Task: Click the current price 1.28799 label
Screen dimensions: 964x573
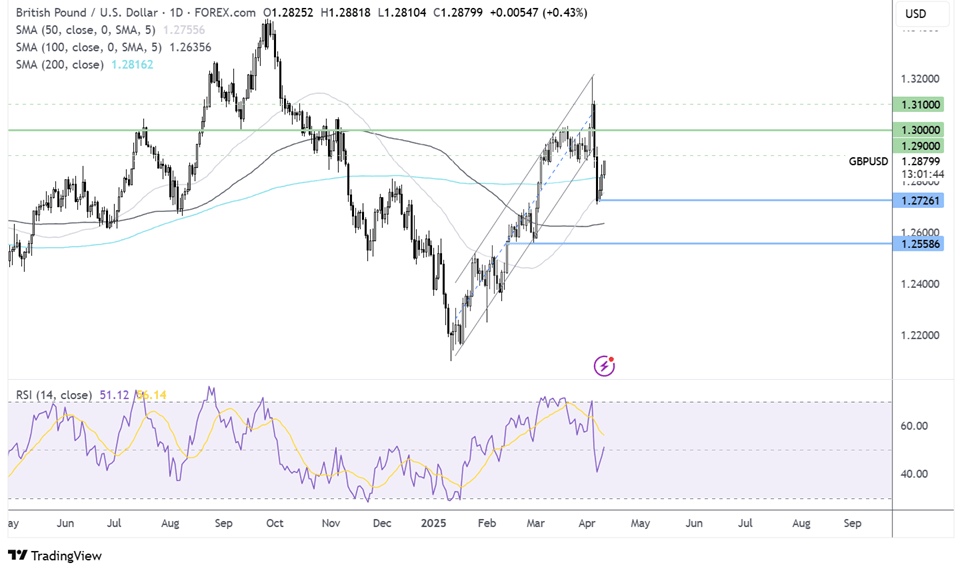Action: coord(920,162)
